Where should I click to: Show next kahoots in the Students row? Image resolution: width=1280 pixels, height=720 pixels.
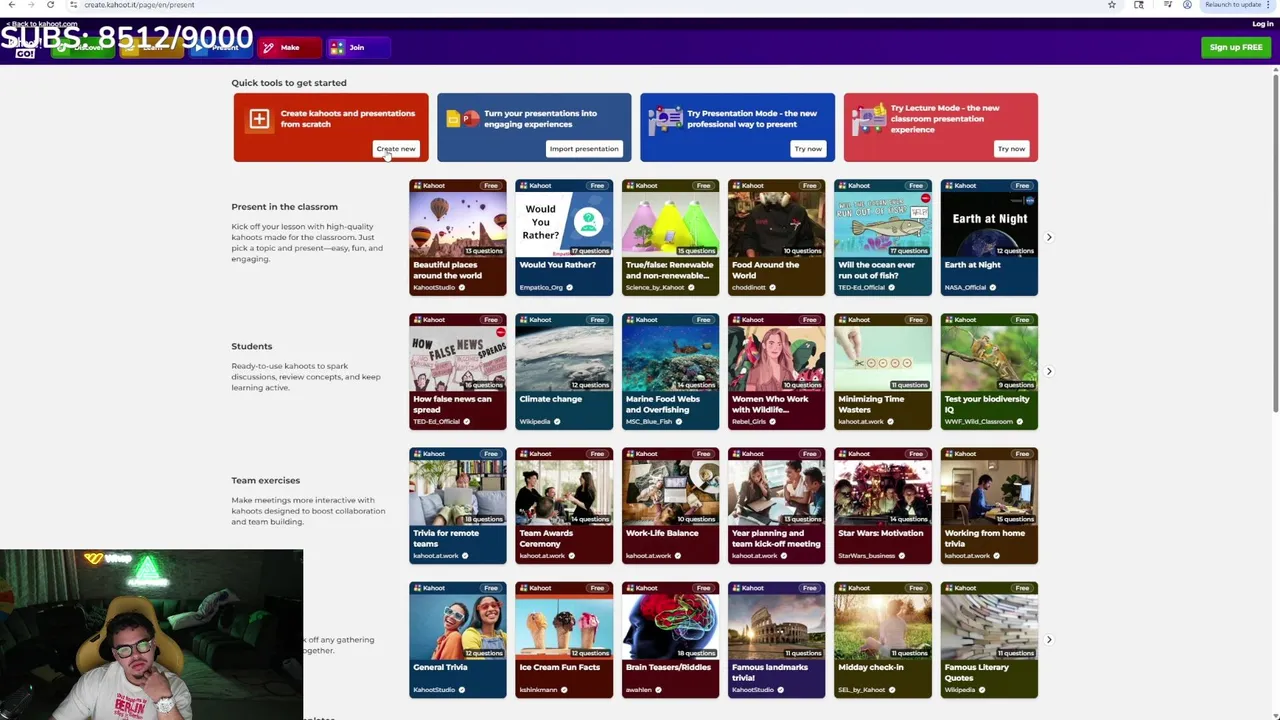tap(1049, 371)
